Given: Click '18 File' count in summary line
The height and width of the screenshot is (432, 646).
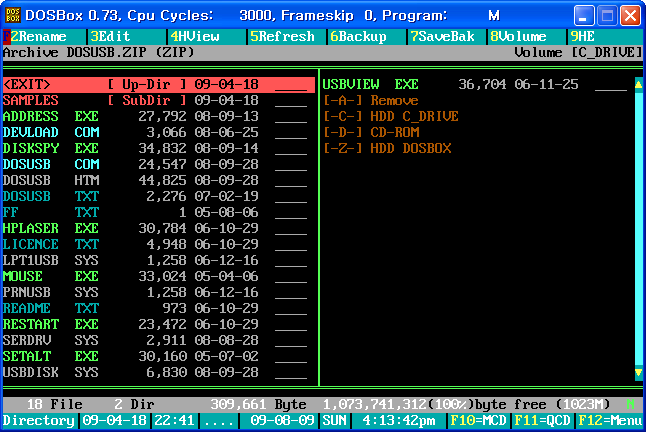Looking at the screenshot, I should pos(54,404).
